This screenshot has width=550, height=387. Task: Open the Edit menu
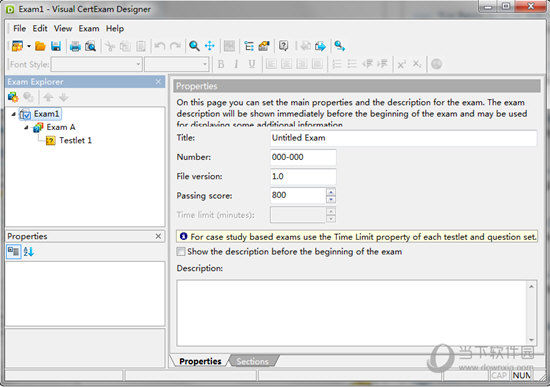(40, 28)
